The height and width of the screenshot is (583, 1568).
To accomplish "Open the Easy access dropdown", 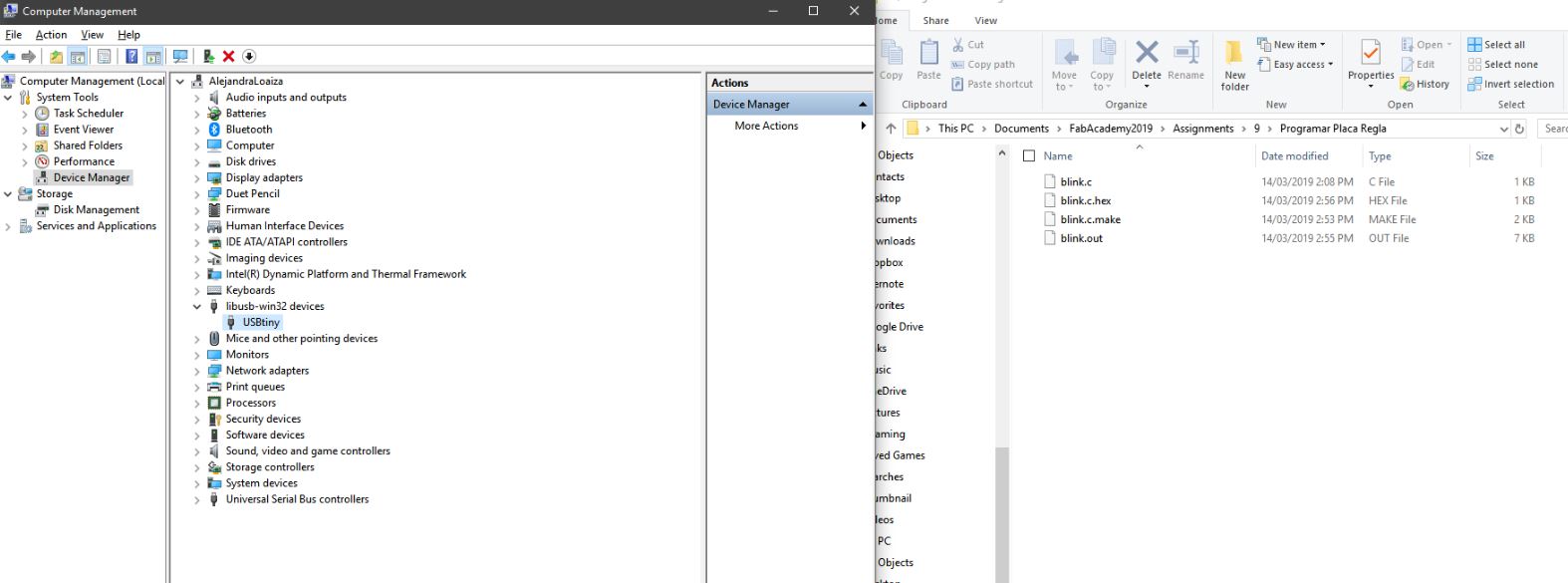I will 1295,65.
